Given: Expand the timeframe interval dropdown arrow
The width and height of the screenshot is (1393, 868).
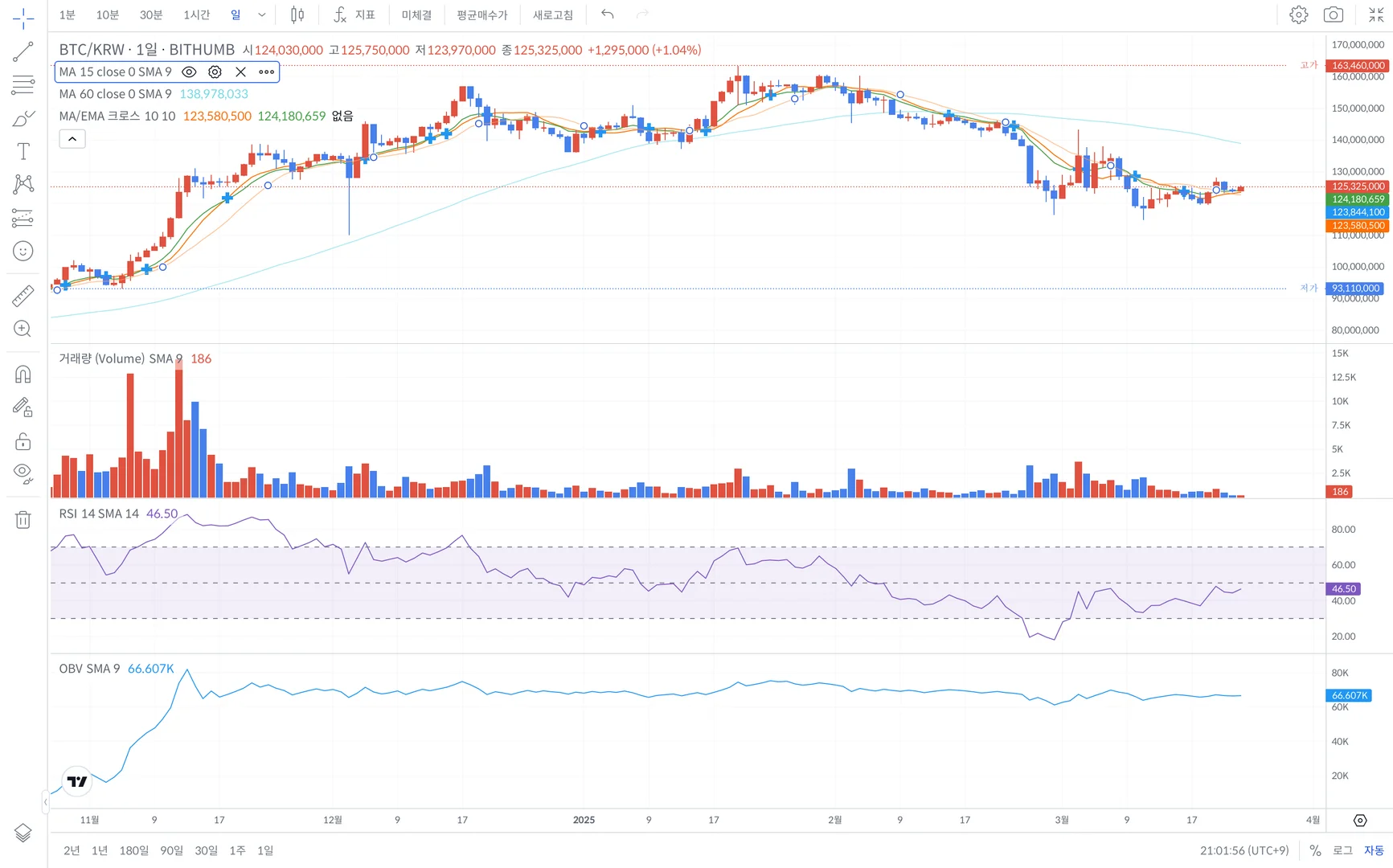Looking at the screenshot, I should point(262,14).
